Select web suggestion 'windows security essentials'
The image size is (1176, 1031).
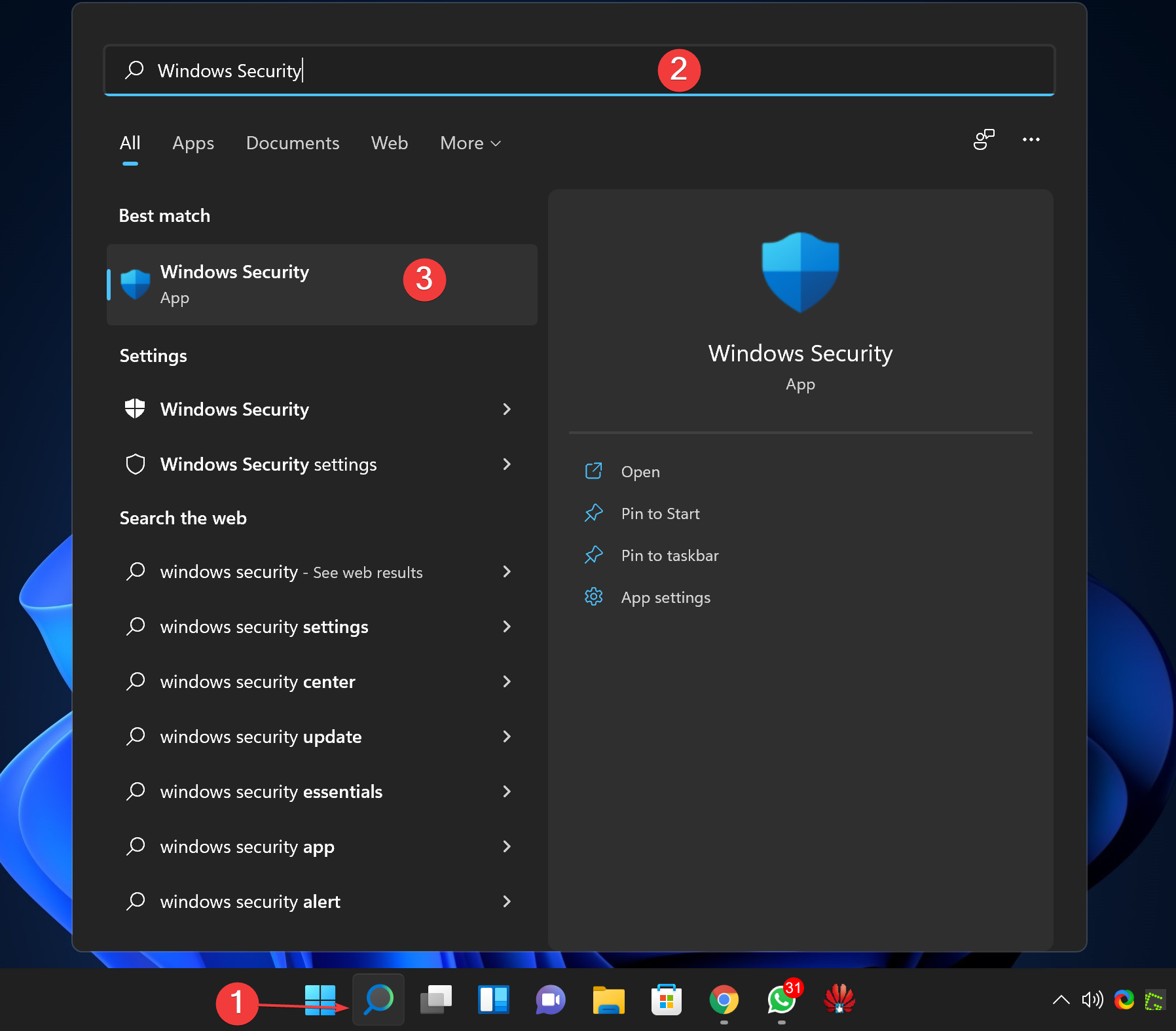(x=322, y=791)
